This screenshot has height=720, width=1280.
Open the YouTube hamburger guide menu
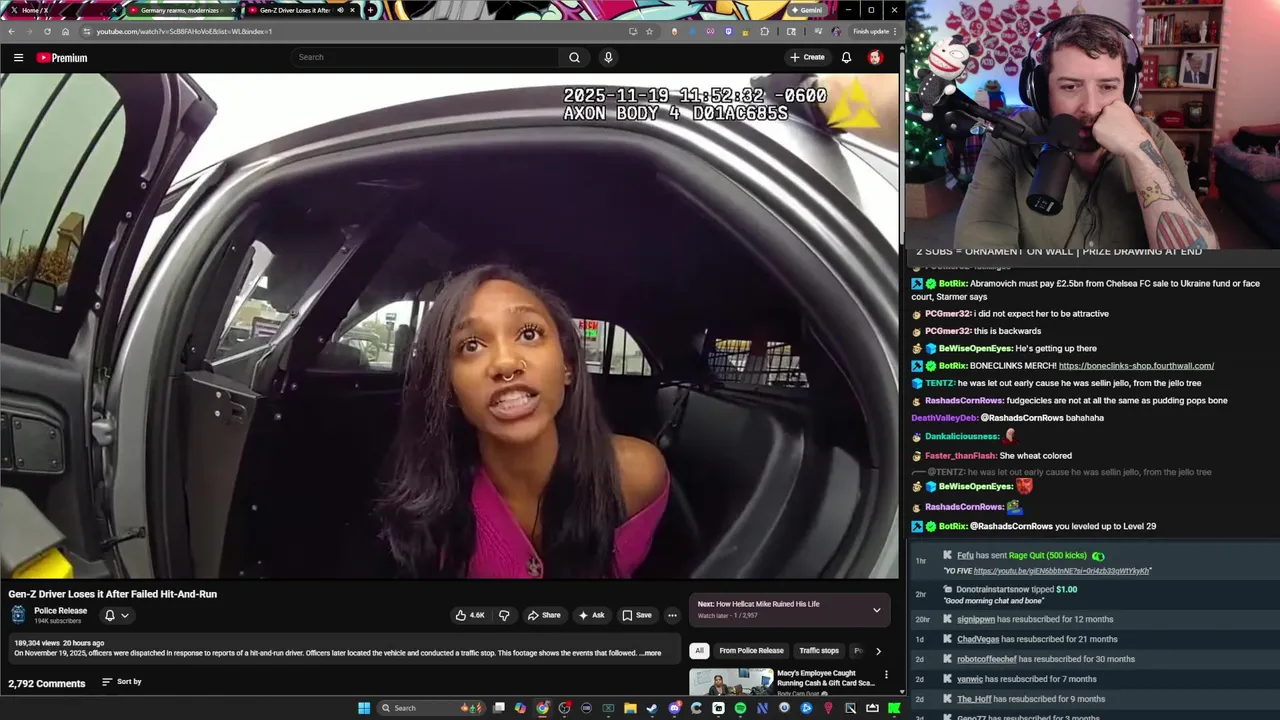(18, 57)
